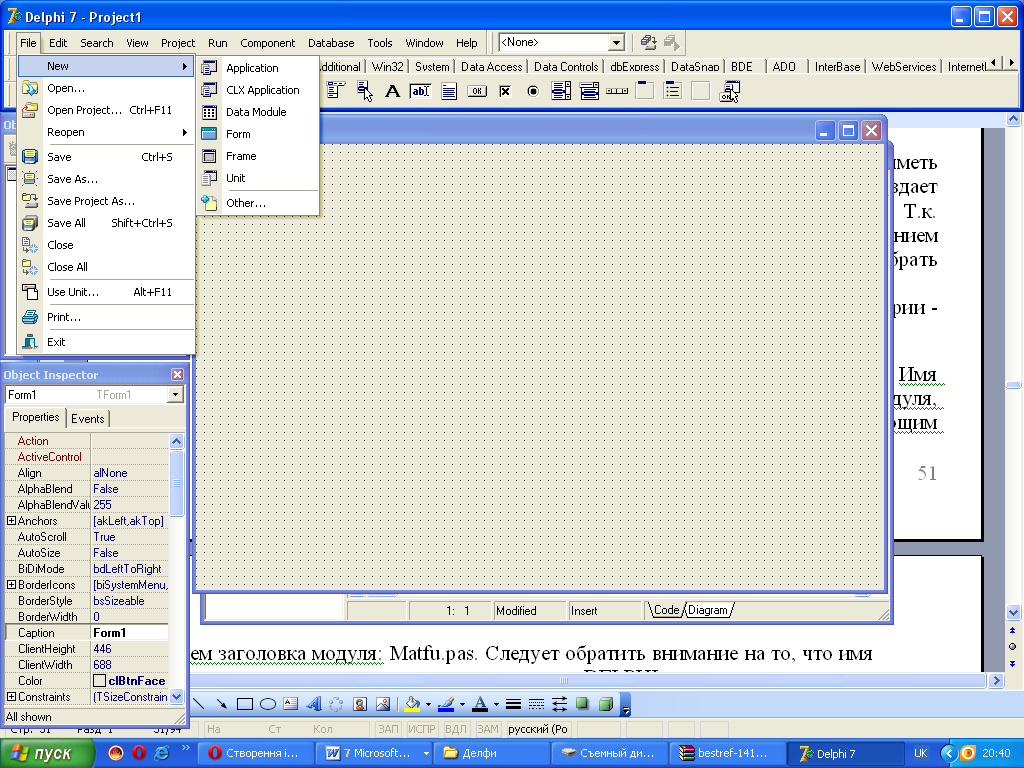Expand the Constraints property
The width and height of the screenshot is (1024, 768).
click(11, 697)
